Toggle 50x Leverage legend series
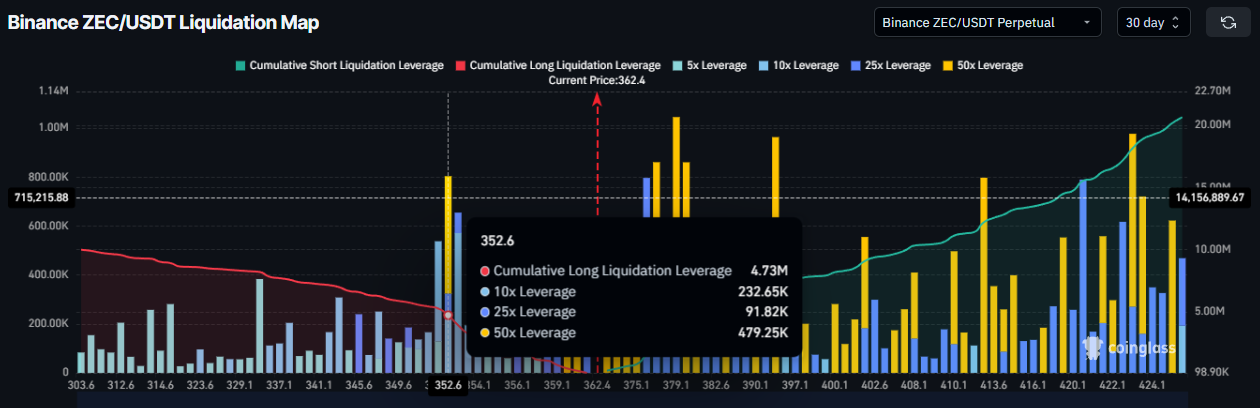 (x=982, y=65)
